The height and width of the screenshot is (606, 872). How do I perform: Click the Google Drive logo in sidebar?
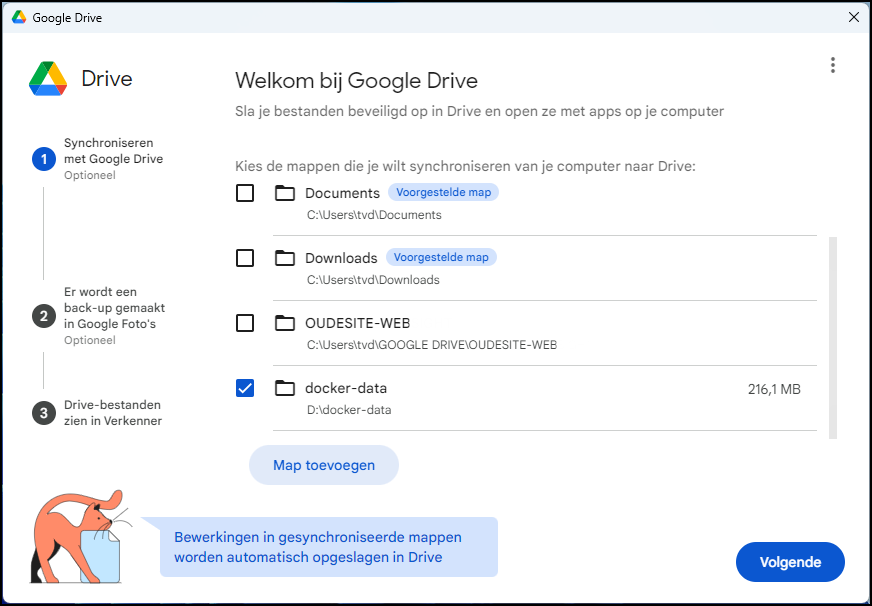48,78
